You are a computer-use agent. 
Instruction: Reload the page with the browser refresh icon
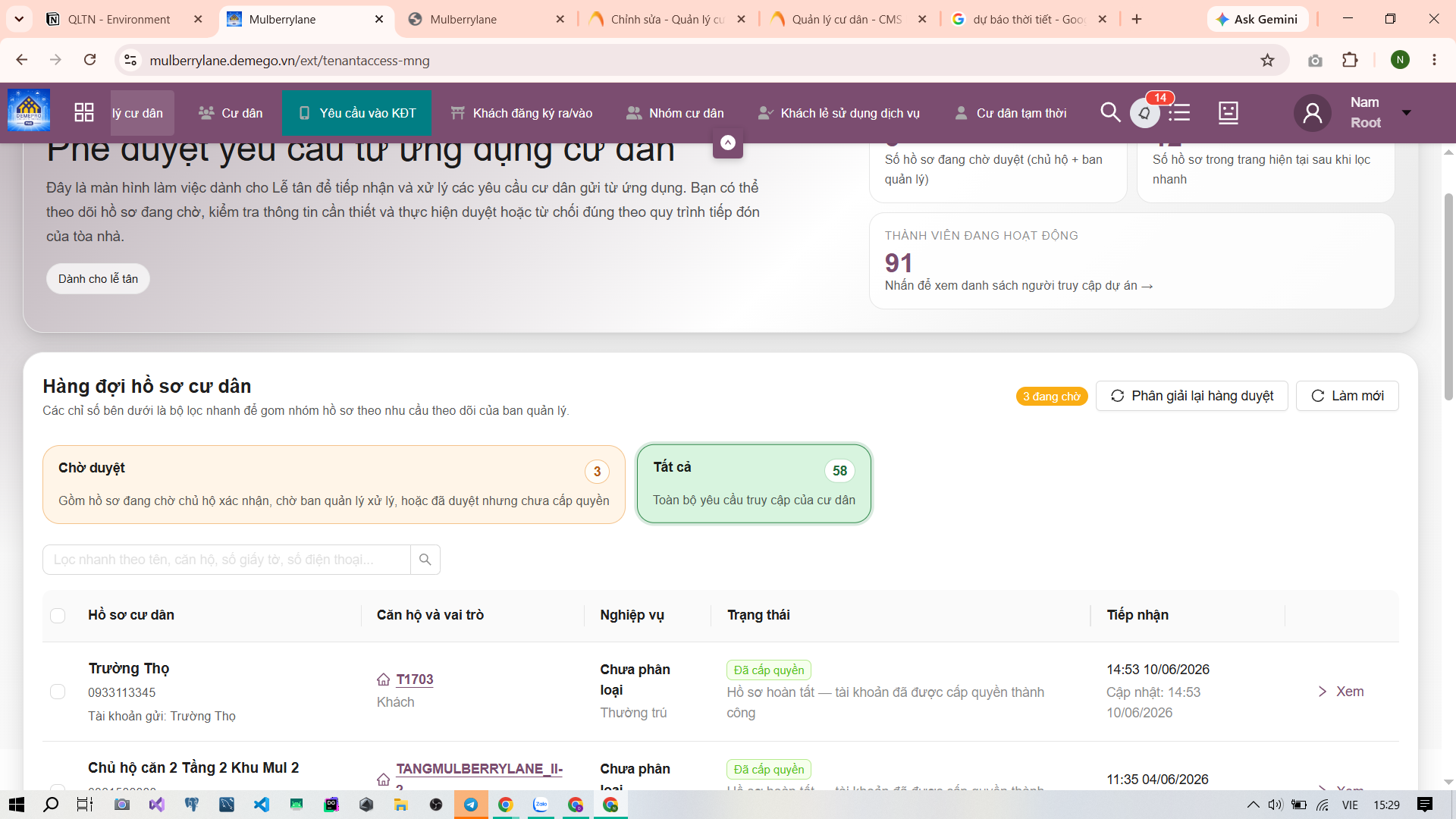click(x=90, y=60)
